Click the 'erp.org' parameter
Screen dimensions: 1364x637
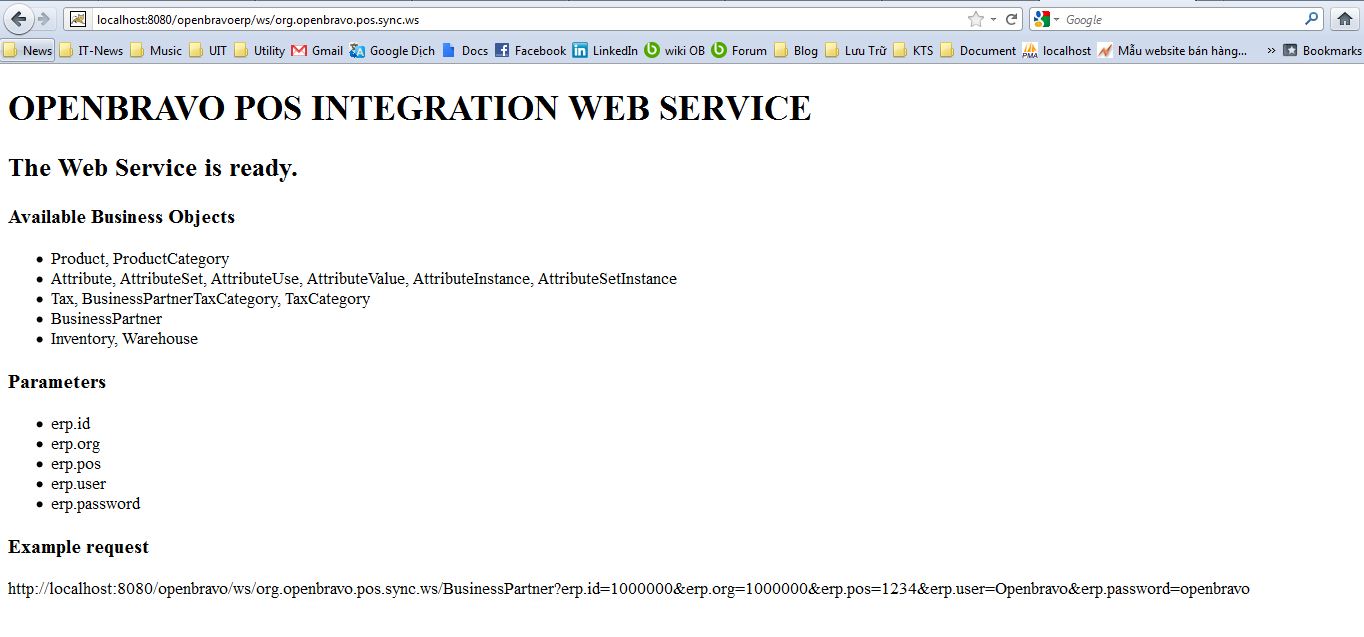click(x=75, y=444)
